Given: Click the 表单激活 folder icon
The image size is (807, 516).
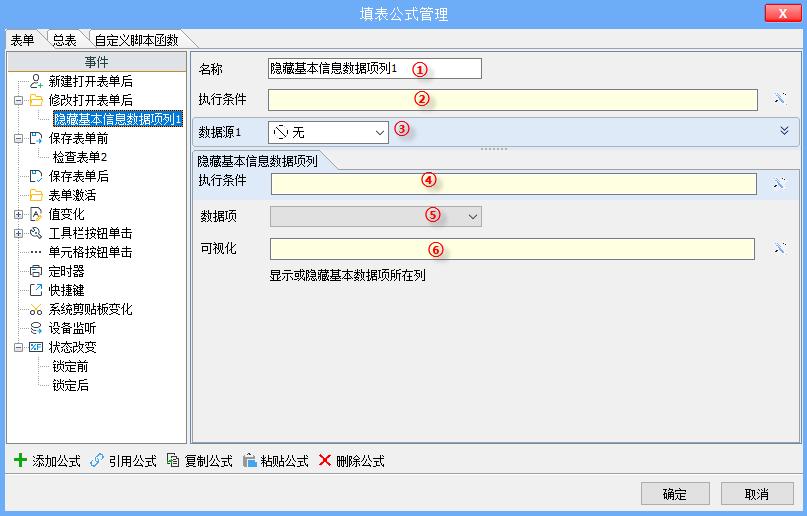Looking at the screenshot, I should pos(36,195).
